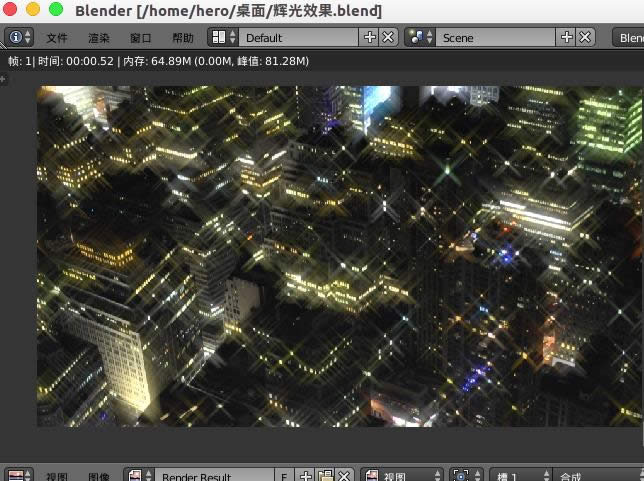Click the green macOS-style maximize button

pos(56,9)
